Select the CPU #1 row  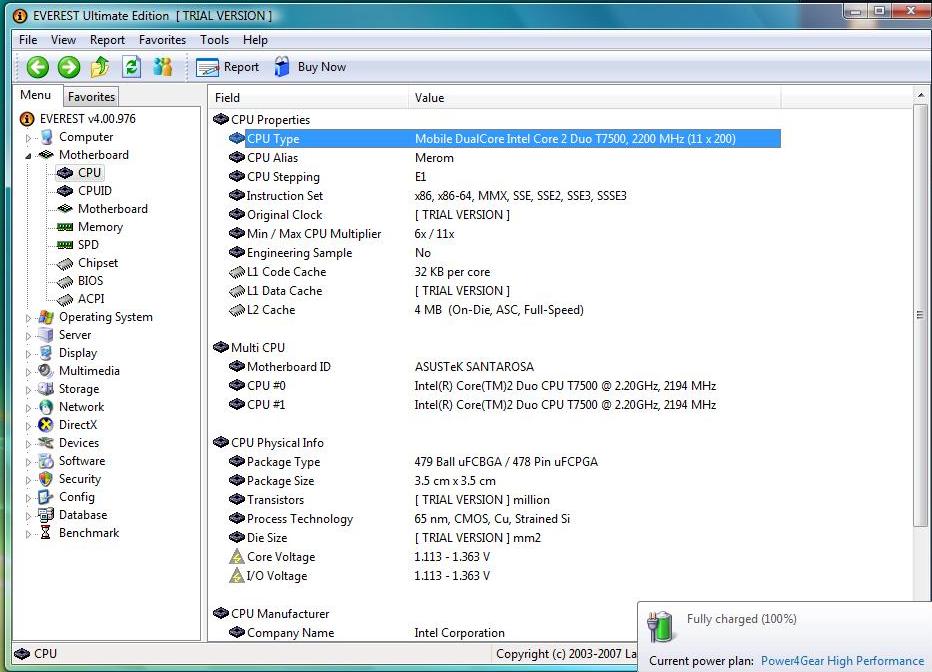coord(504,405)
